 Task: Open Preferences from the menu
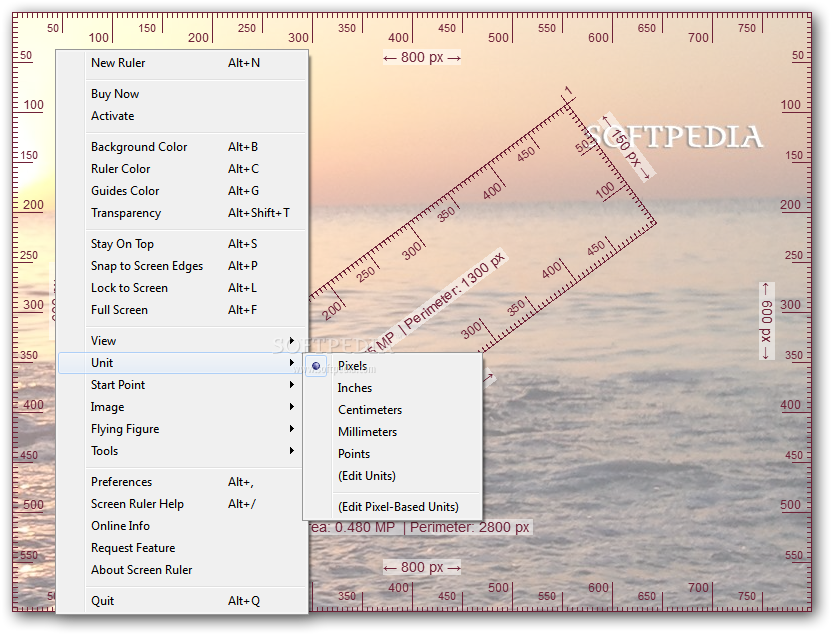(x=182, y=482)
